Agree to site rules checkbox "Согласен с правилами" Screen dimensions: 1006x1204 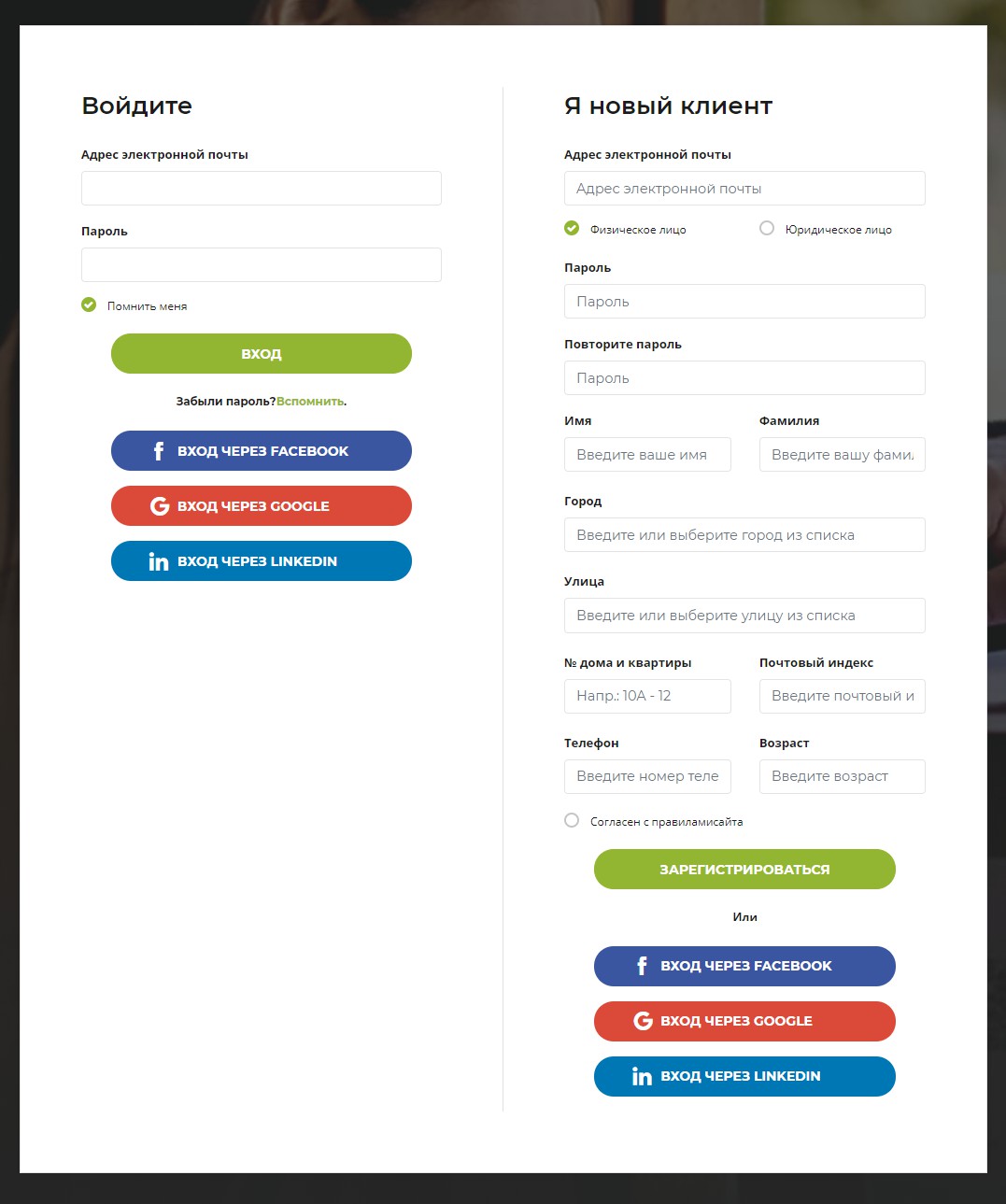coord(572,820)
